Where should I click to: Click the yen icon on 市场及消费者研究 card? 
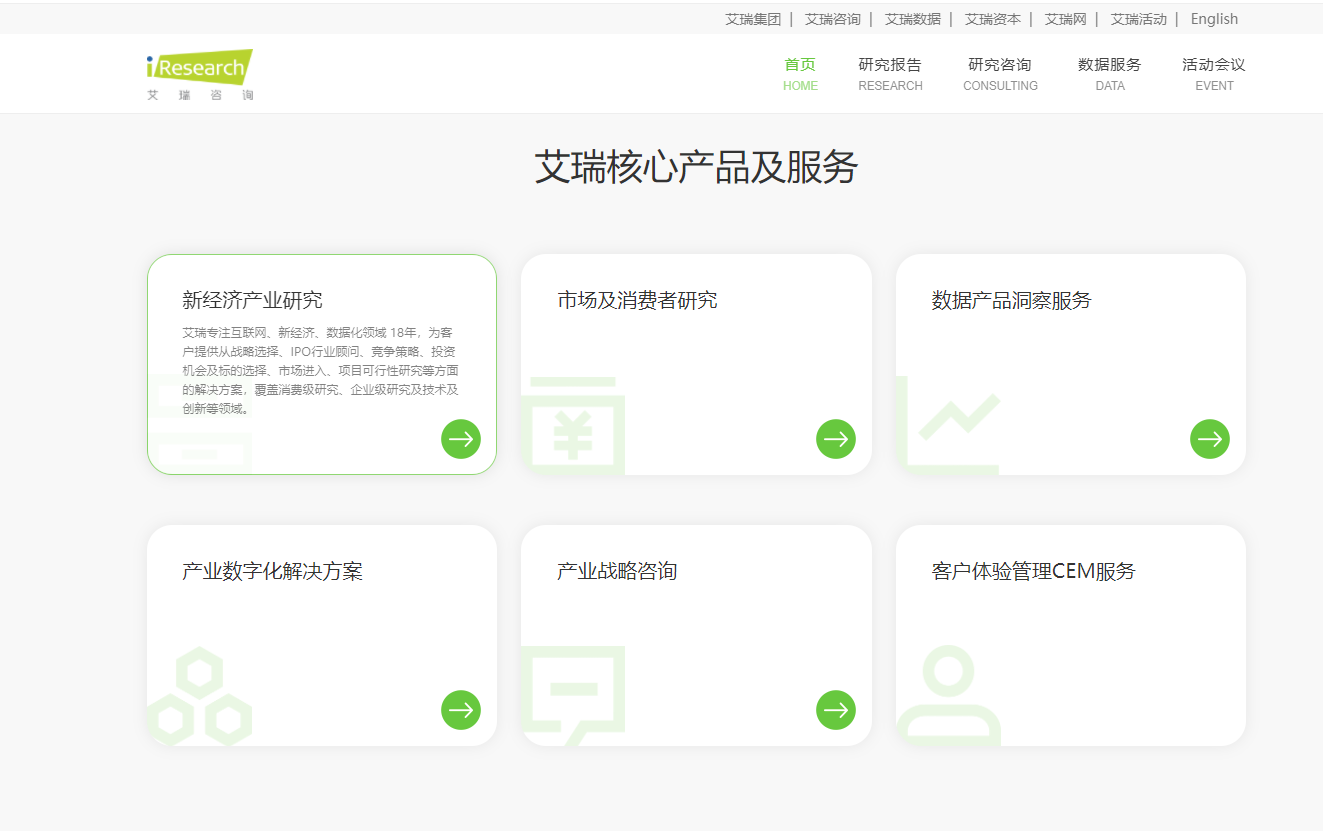574,425
